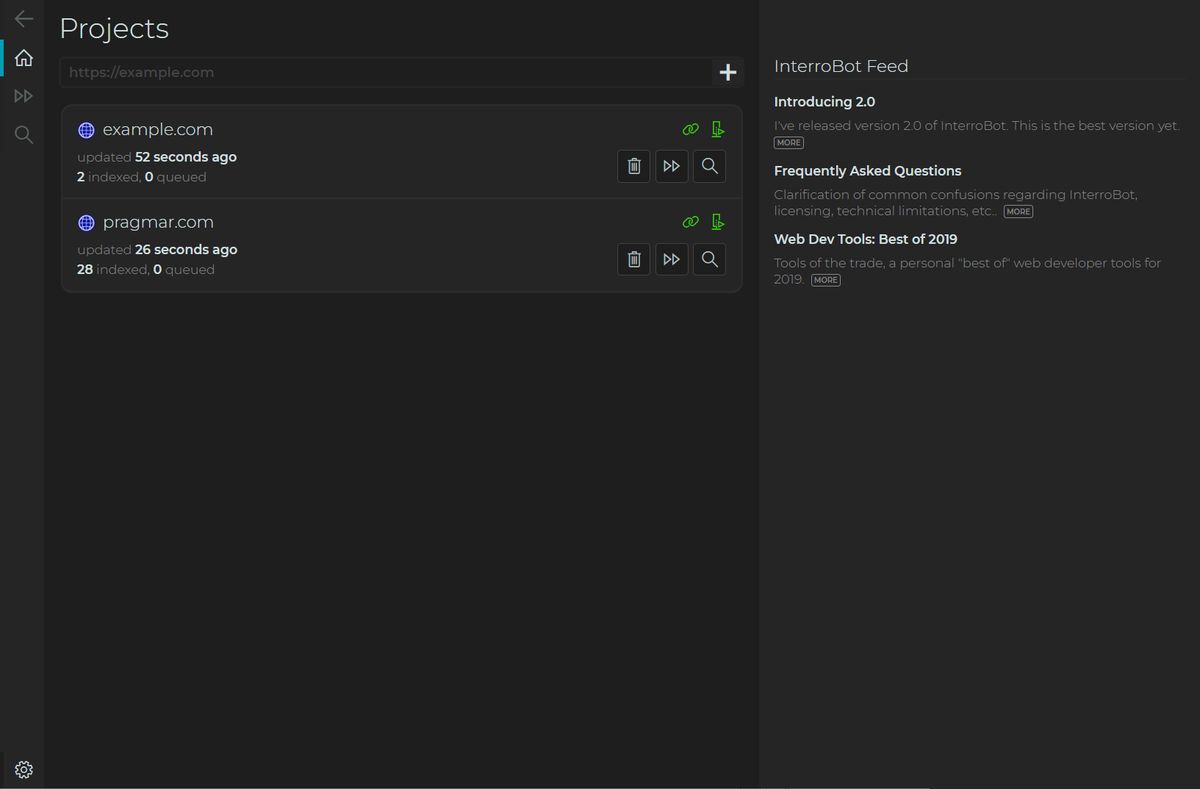
Task: Open the pragmar.com project title
Action: (158, 222)
